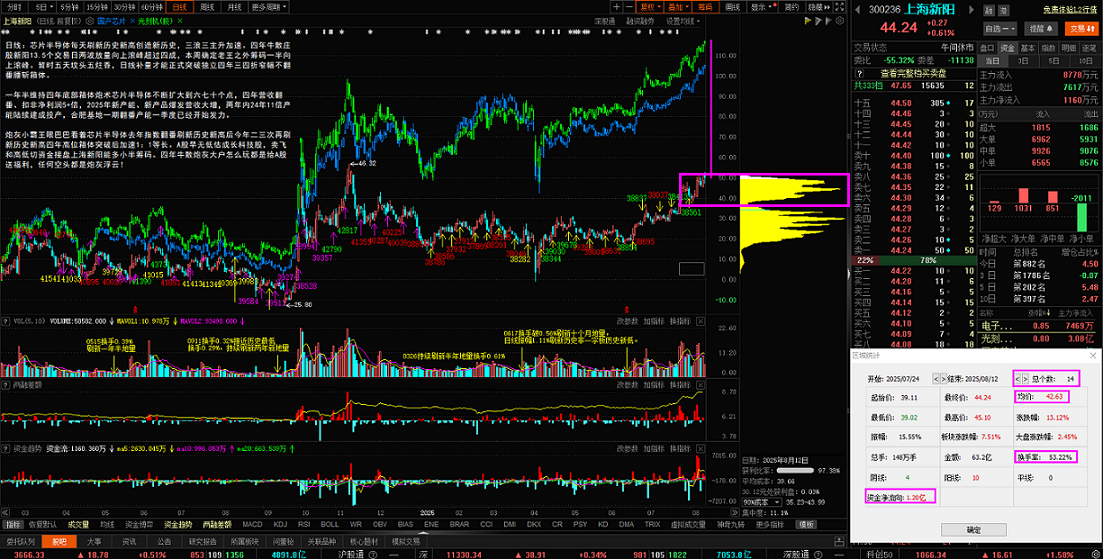Close the 两融差额 panel X icon

point(701,385)
